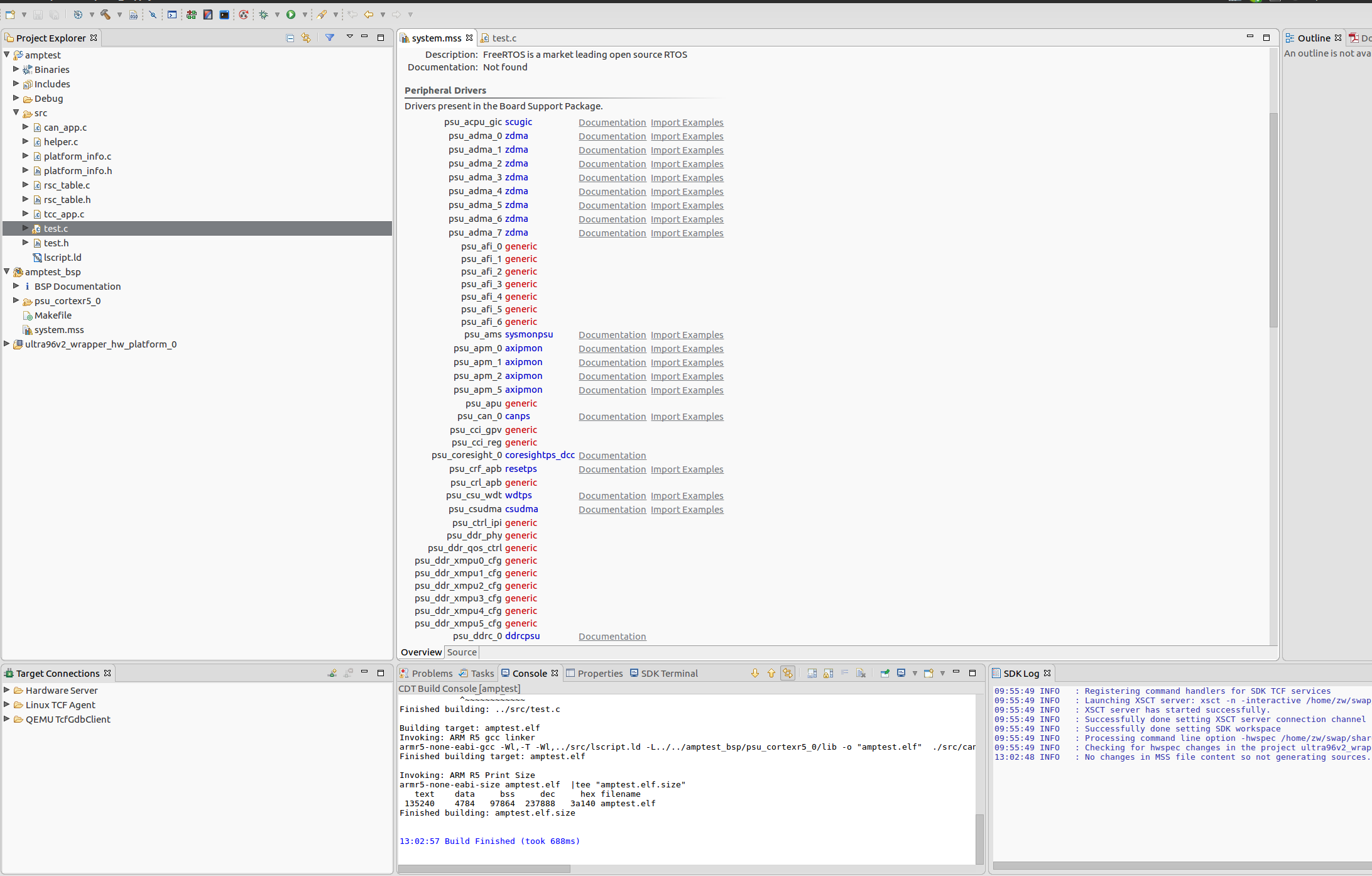This screenshot has height=876, width=1372.
Task: Toggle Link with Editor in Project Explorer
Action: 306,38
